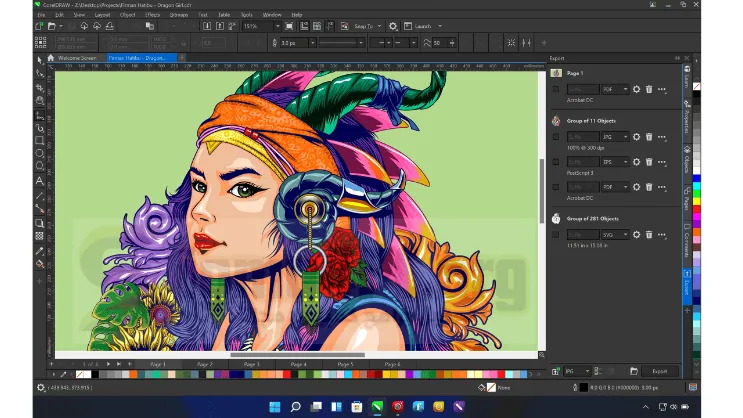Viewport: 743px width, 418px height.
Task: Select the Pick tool in the toolbox
Action: click(40, 59)
